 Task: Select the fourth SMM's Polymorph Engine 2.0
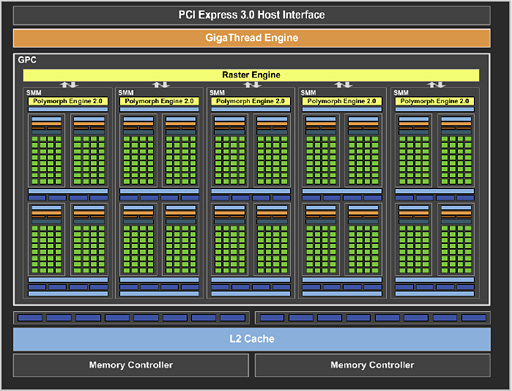[x=342, y=101]
